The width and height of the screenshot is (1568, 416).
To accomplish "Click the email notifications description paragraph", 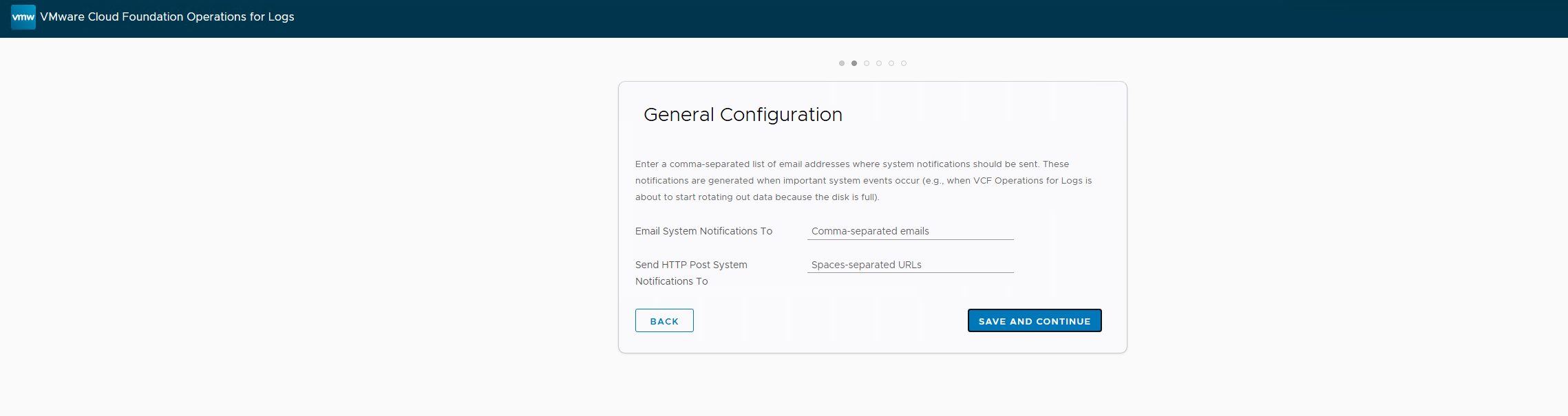I will tap(863, 181).
